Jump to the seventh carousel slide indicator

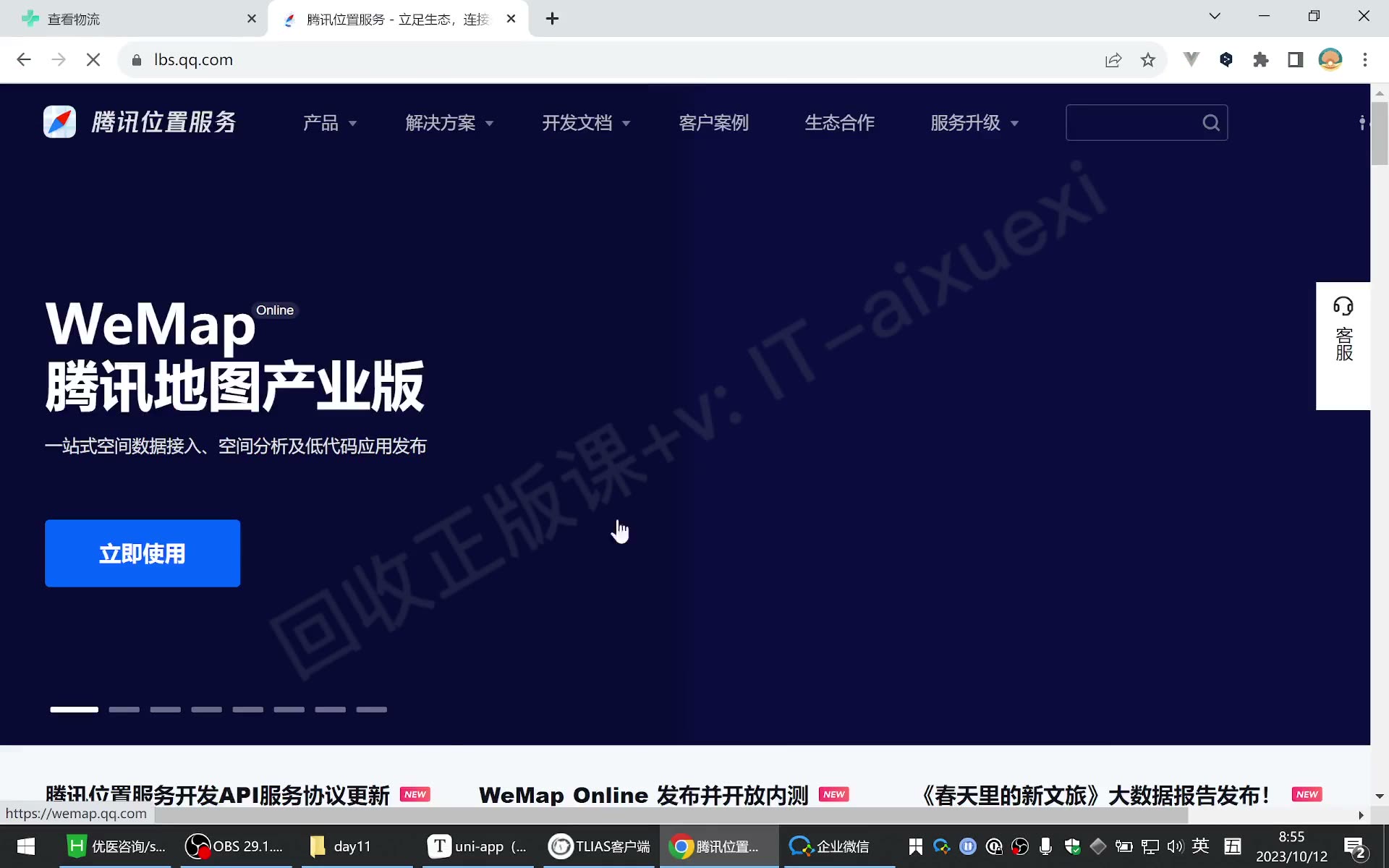pos(330,710)
